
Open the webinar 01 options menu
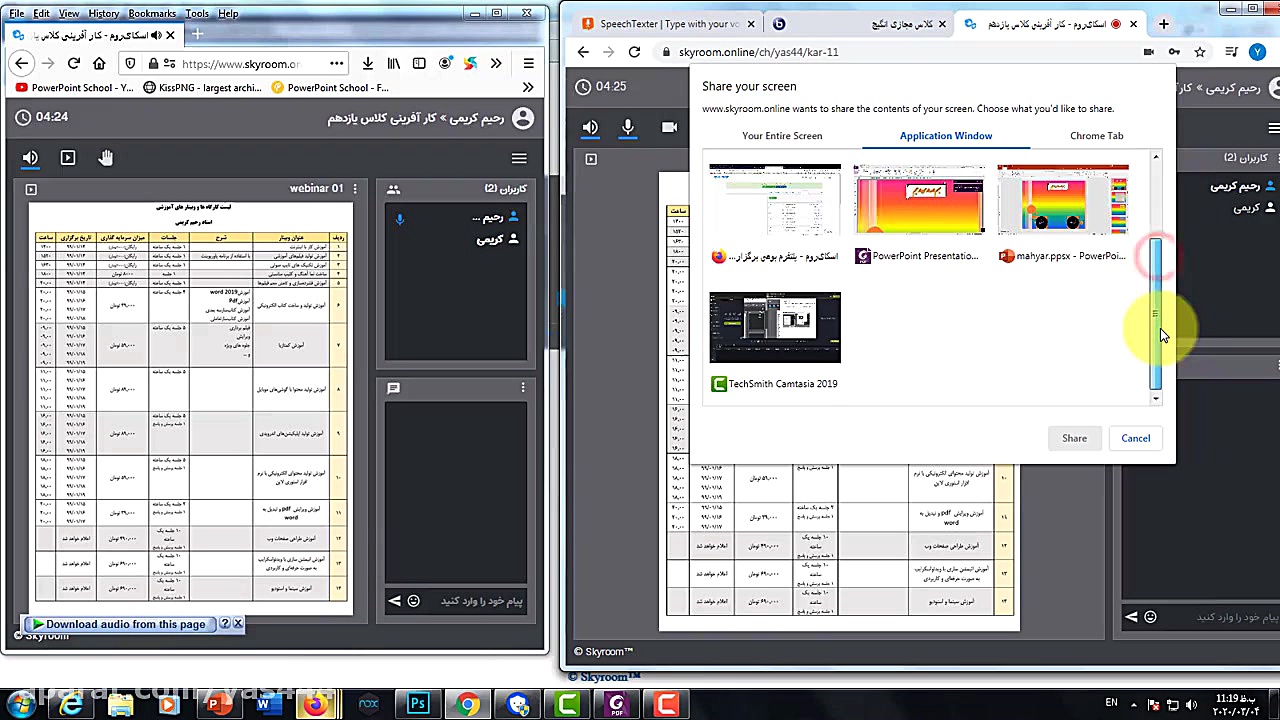355,188
